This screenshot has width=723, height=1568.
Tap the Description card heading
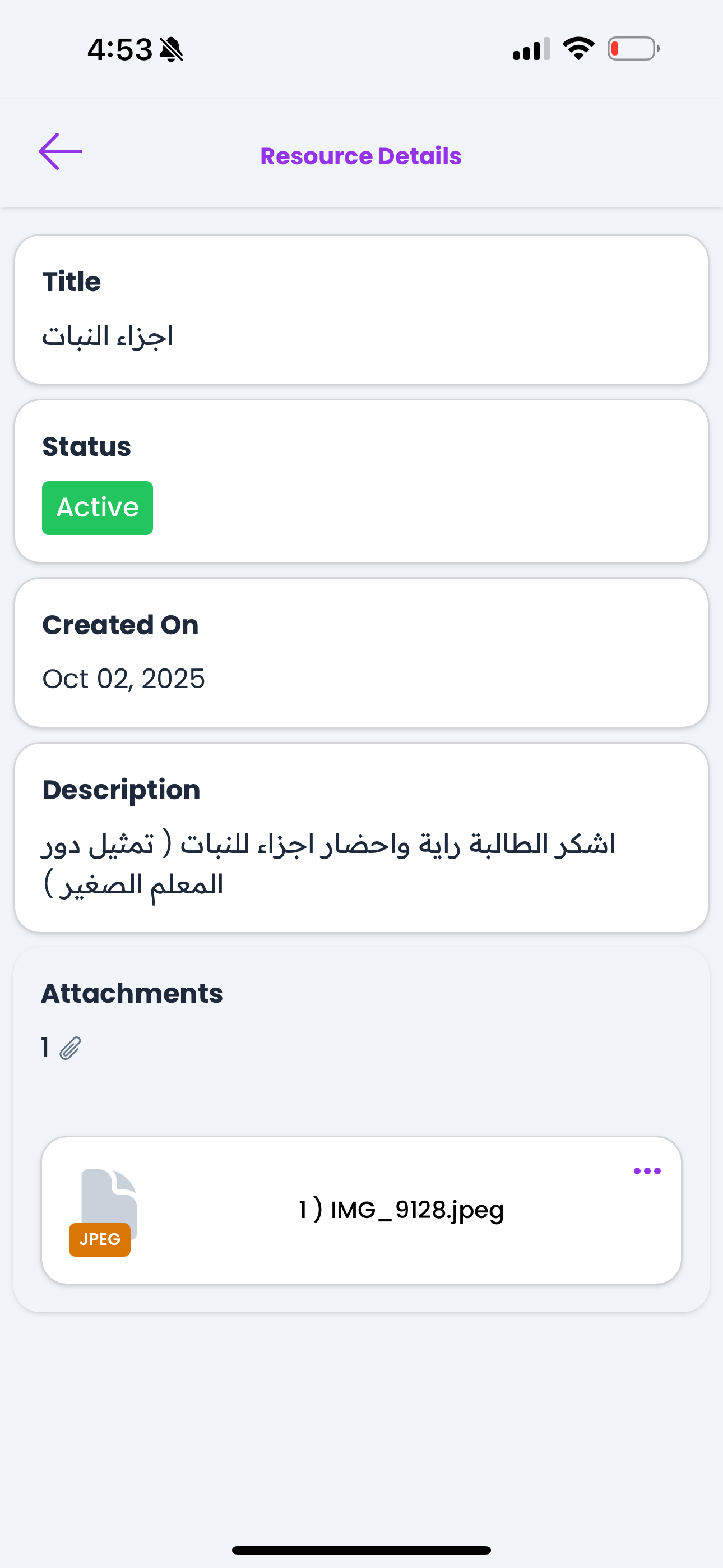pyautogui.click(x=121, y=790)
